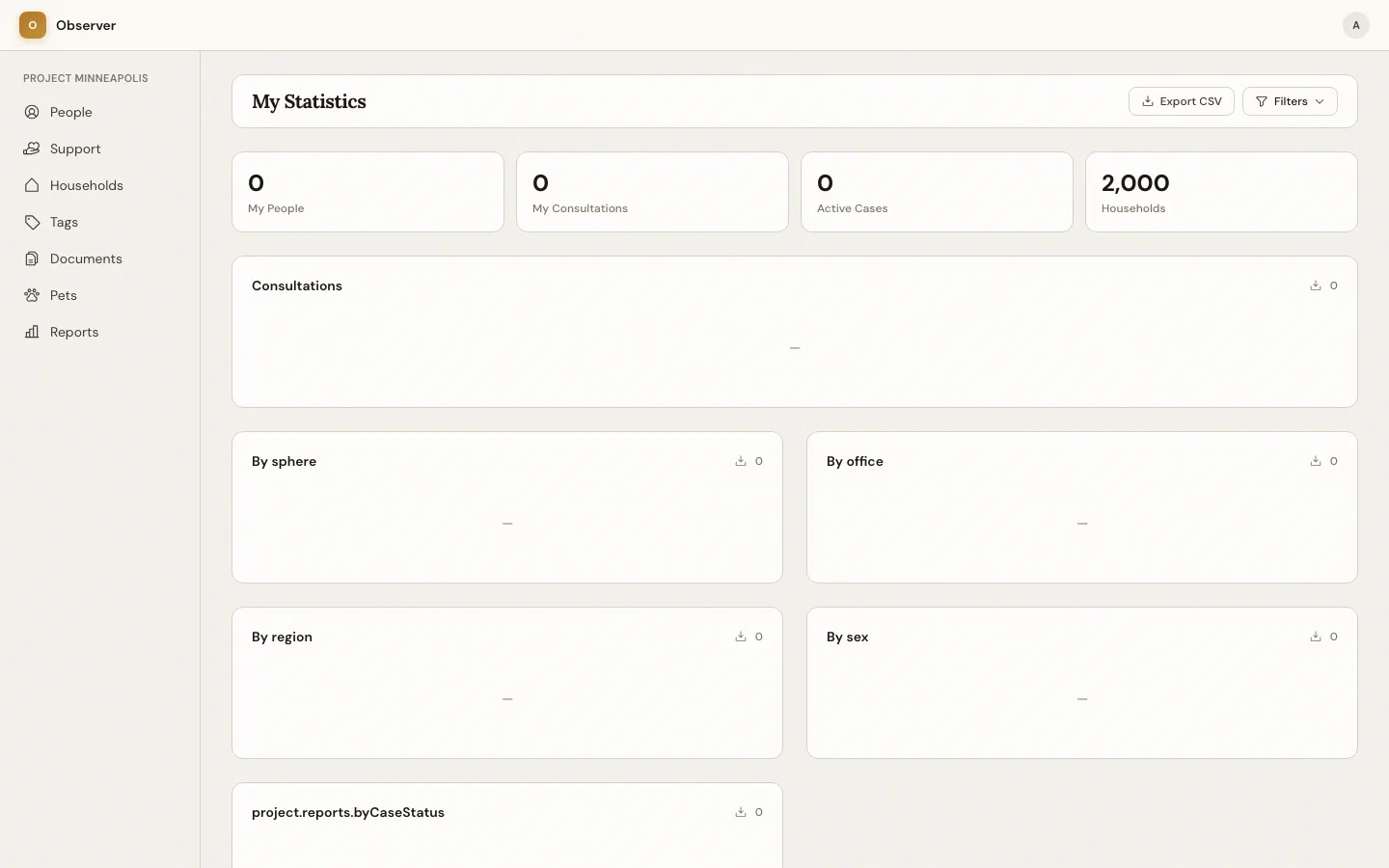
Task: Open the Reports section
Action: (73, 332)
